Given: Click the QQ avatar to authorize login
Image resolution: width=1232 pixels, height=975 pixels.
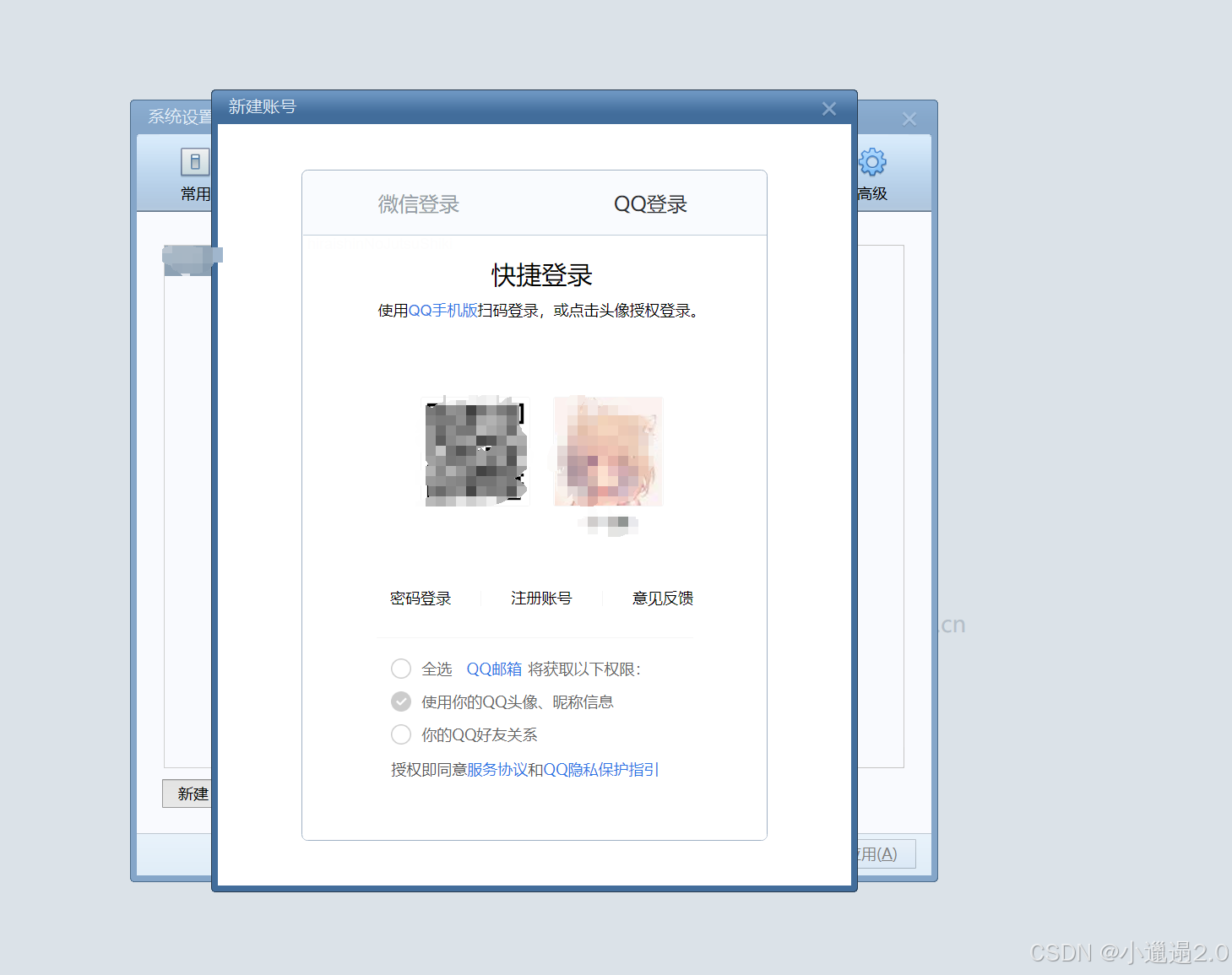Looking at the screenshot, I should (608, 452).
